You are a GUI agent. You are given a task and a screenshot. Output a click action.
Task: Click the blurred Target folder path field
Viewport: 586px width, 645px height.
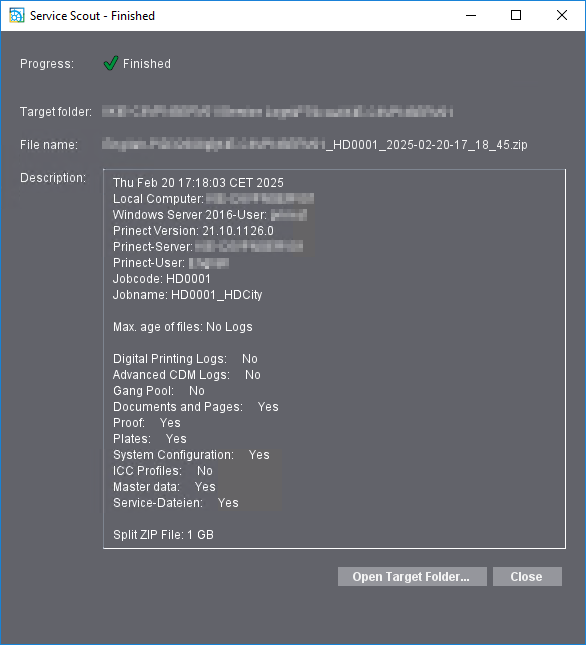[278, 111]
